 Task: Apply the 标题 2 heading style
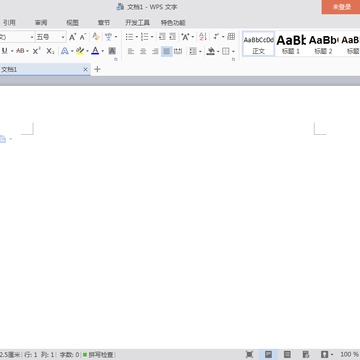(323, 44)
